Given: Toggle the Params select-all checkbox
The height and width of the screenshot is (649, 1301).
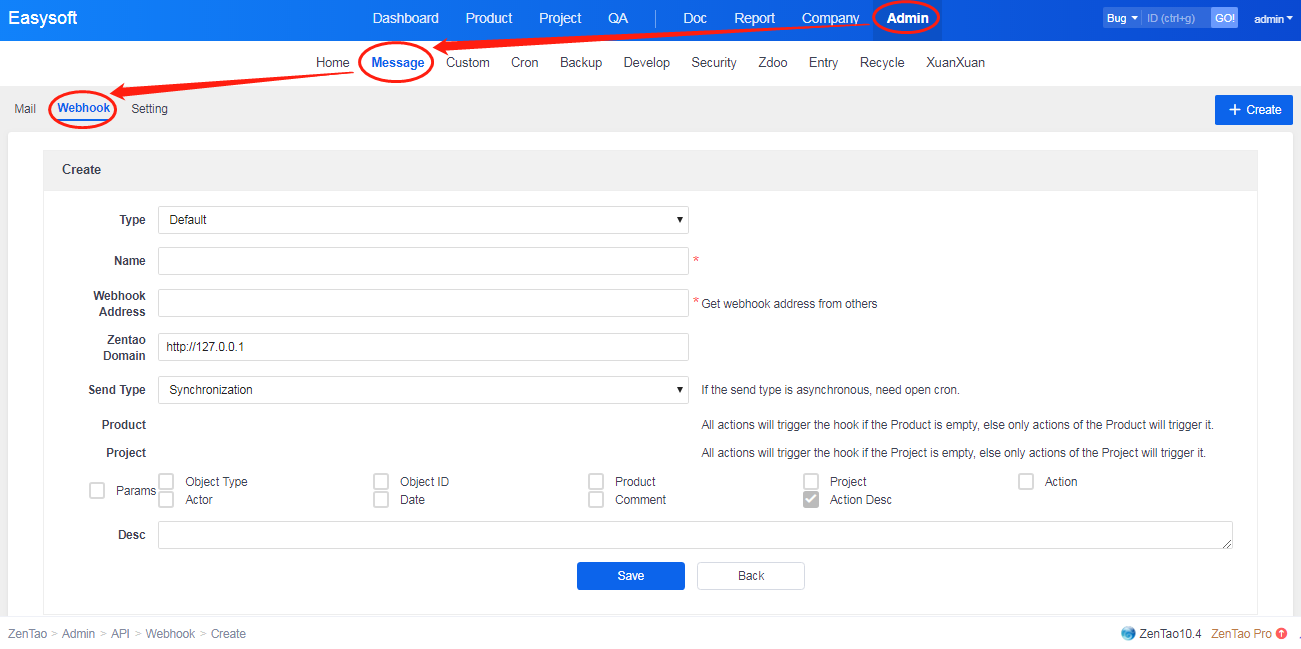Looking at the screenshot, I should pos(97,490).
